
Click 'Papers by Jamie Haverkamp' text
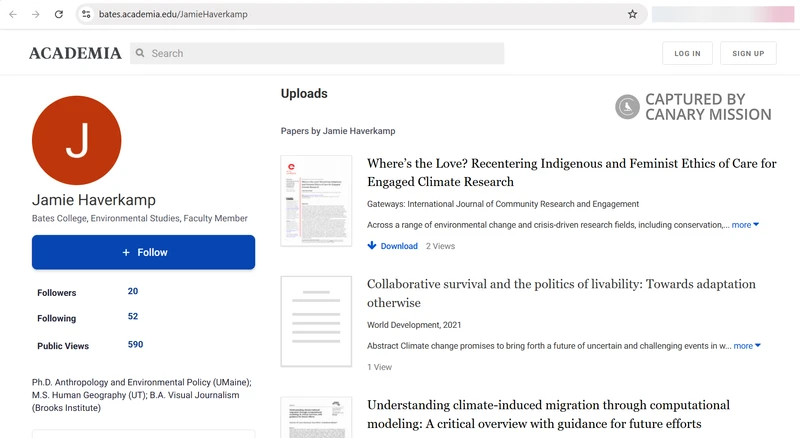pos(338,131)
